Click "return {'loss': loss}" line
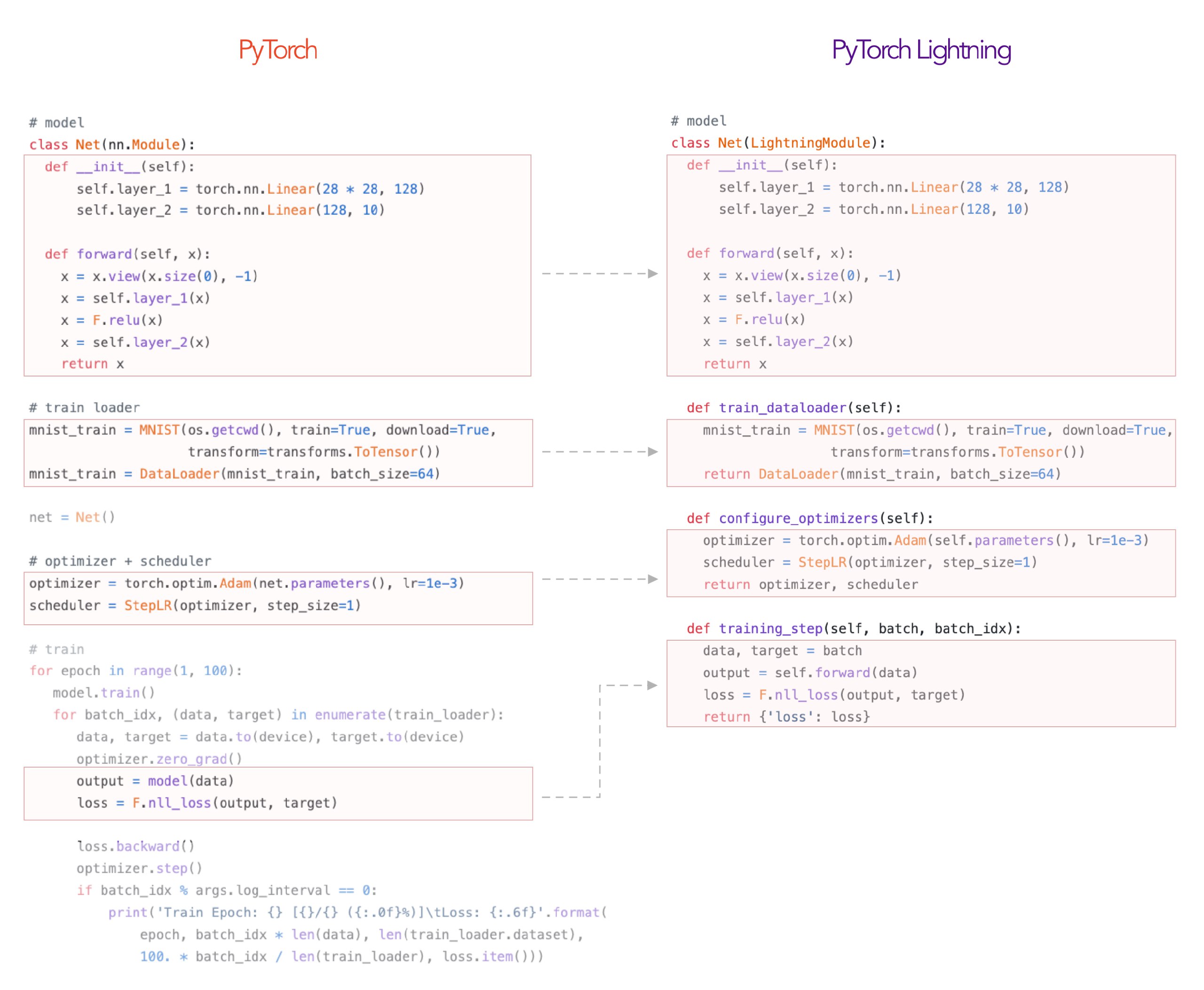The height and width of the screenshot is (990, 1204). point(786,717)
